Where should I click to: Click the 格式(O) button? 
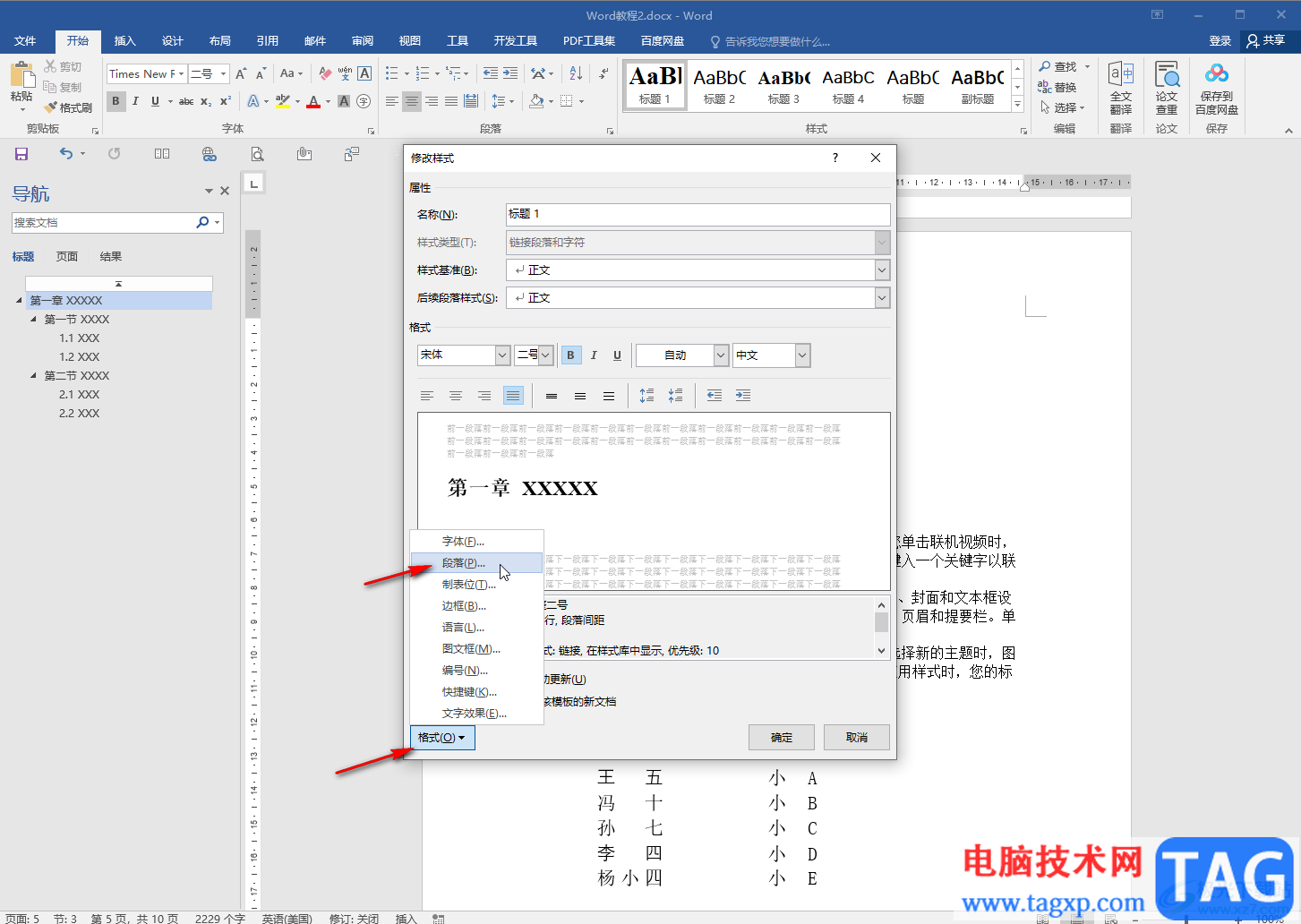[442, 738]
